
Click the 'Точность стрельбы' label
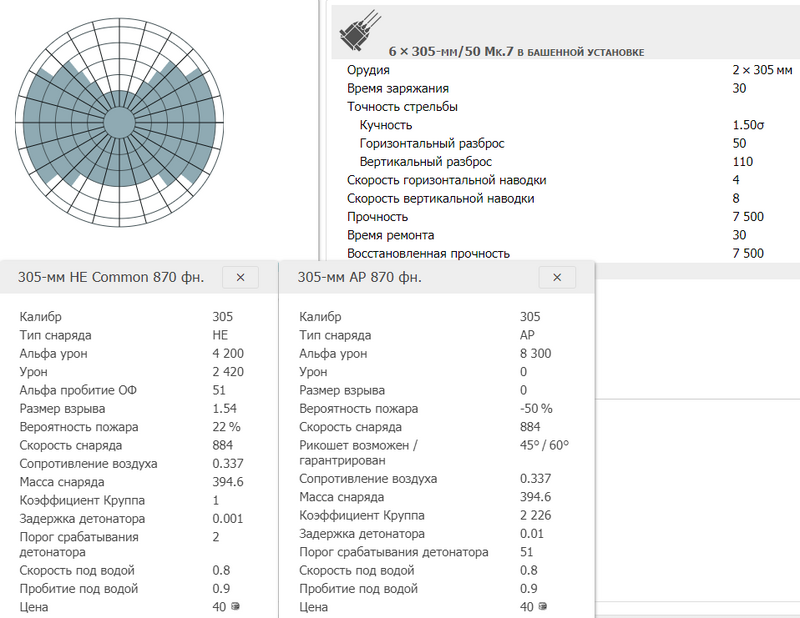pos(402,107)
